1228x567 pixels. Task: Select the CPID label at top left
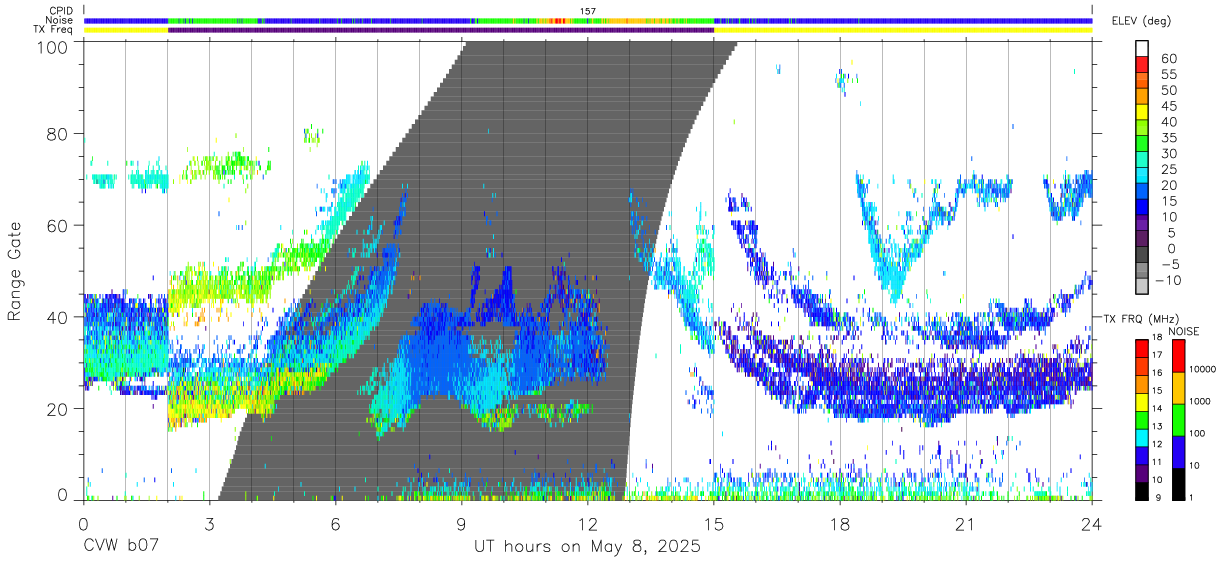coord(62,11)
